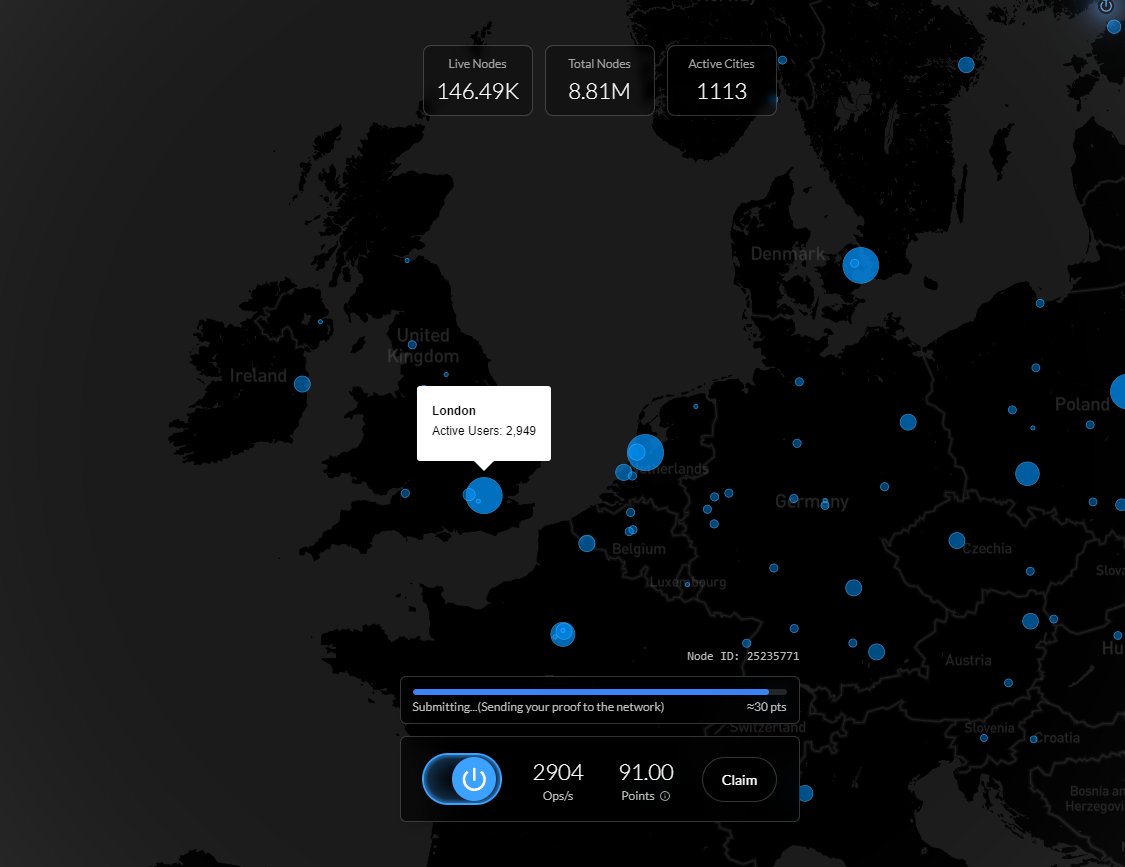Click the 1113 active cities value
1125x867 pixels.
(722, 91)
